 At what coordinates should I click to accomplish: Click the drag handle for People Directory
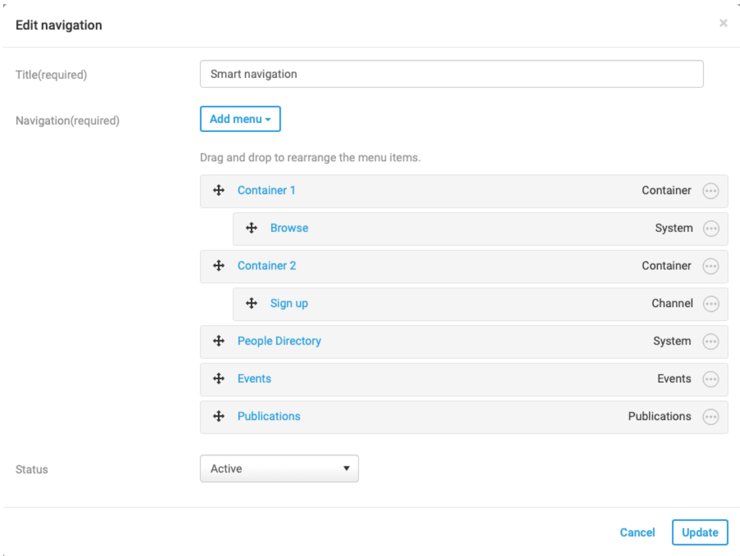(218, 341)
